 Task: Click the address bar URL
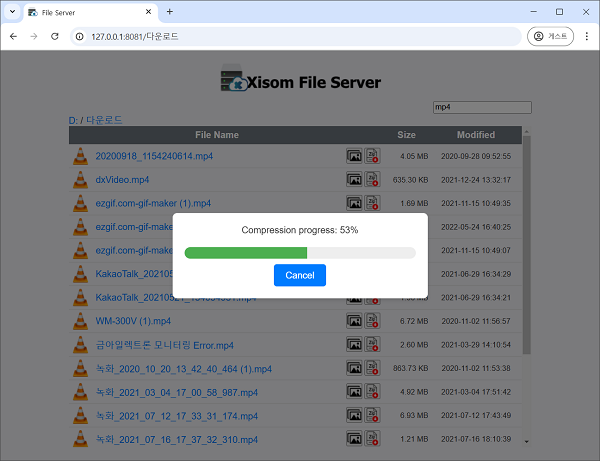[x=135, y=36]
